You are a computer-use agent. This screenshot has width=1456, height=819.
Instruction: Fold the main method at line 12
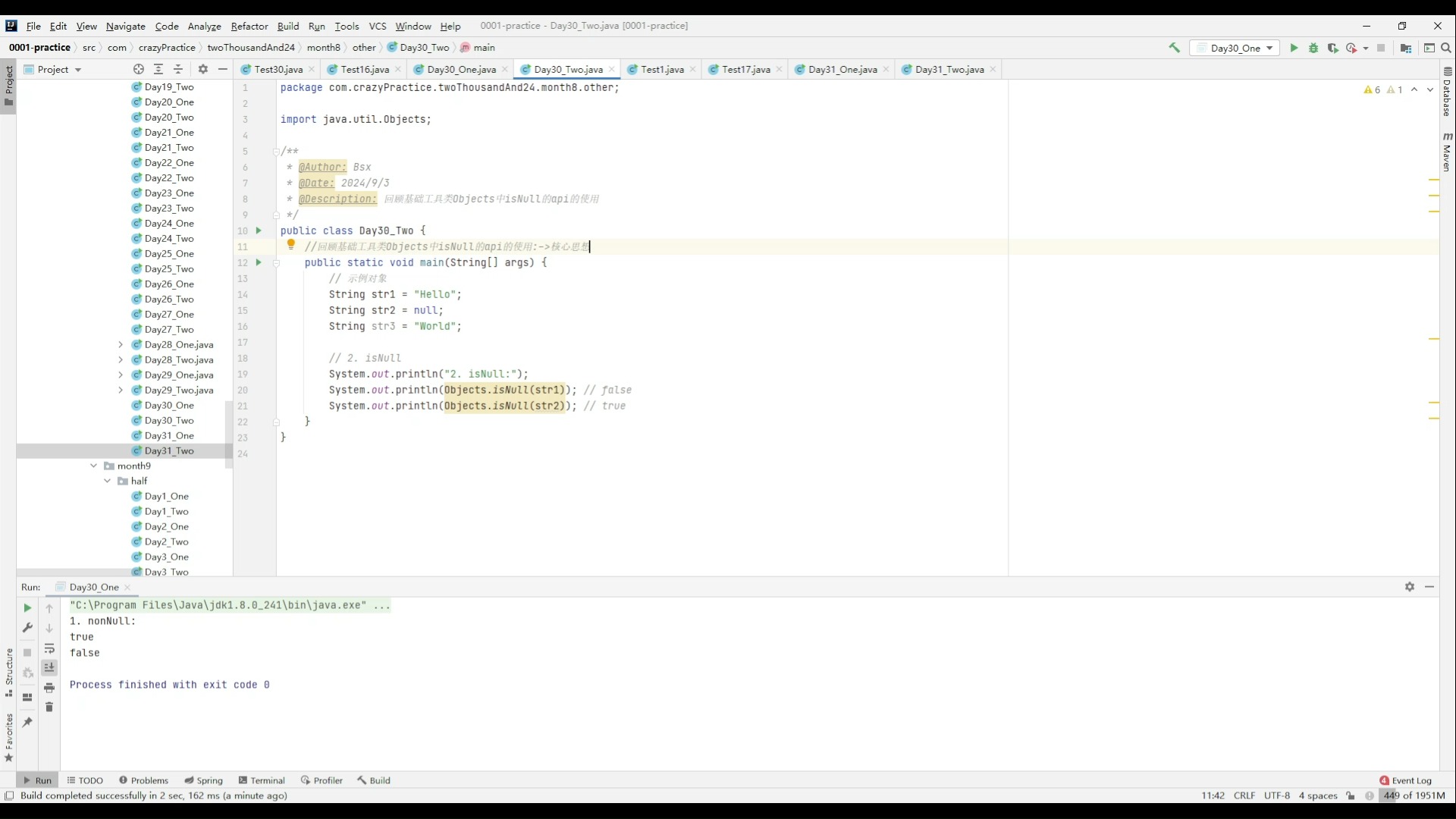[276, 263]
